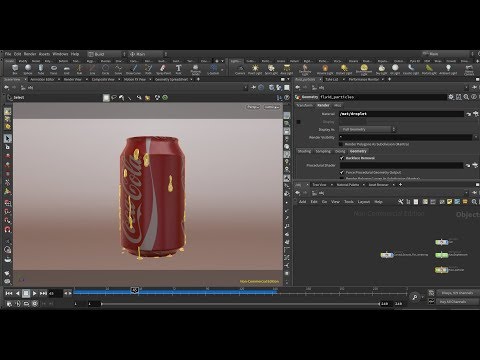Select the Tube shelf tool

(41, 69)
